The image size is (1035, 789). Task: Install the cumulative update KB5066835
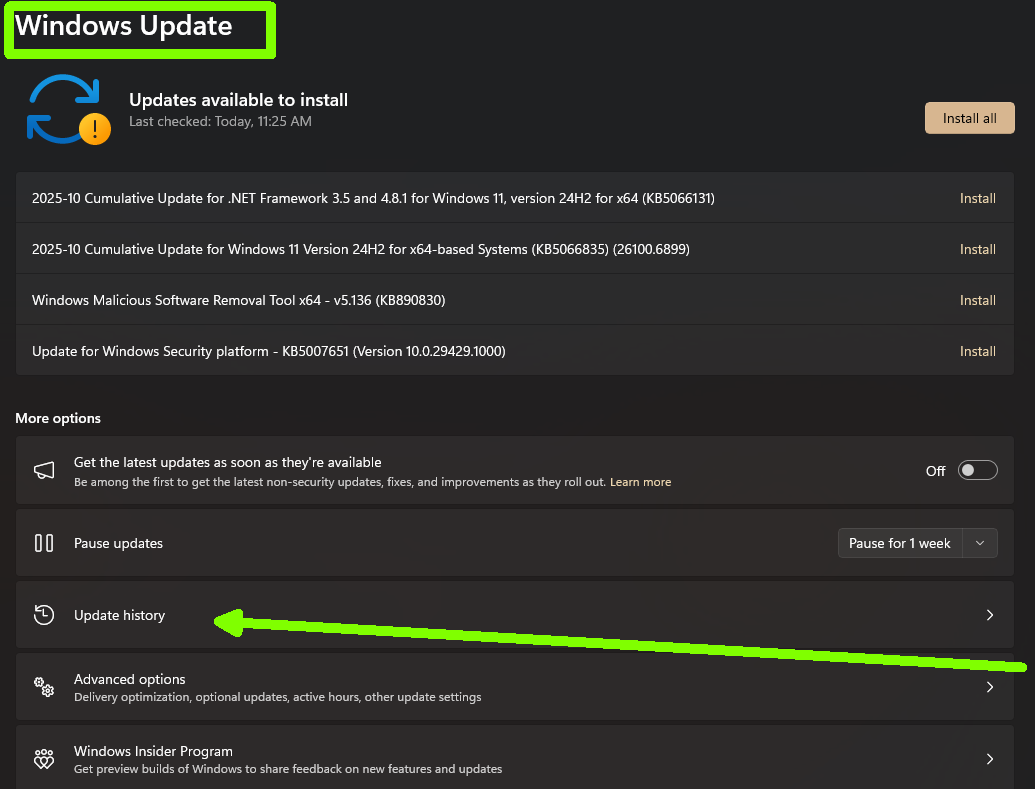point(977,249)
